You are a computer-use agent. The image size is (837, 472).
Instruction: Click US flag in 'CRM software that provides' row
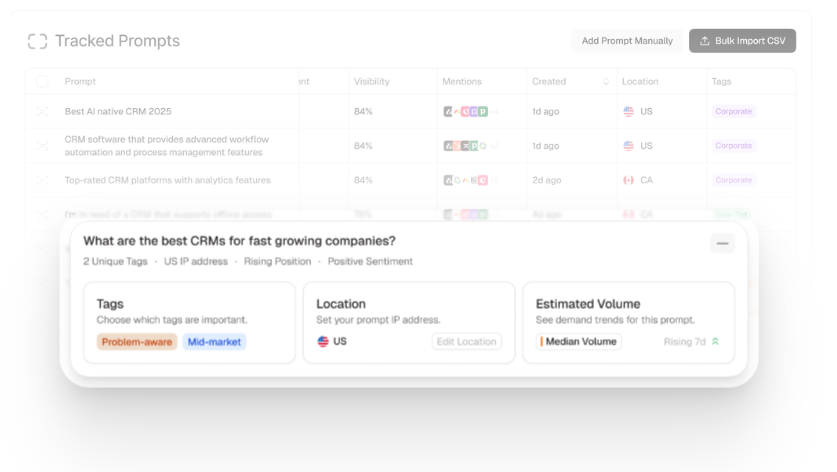(628, 145)
